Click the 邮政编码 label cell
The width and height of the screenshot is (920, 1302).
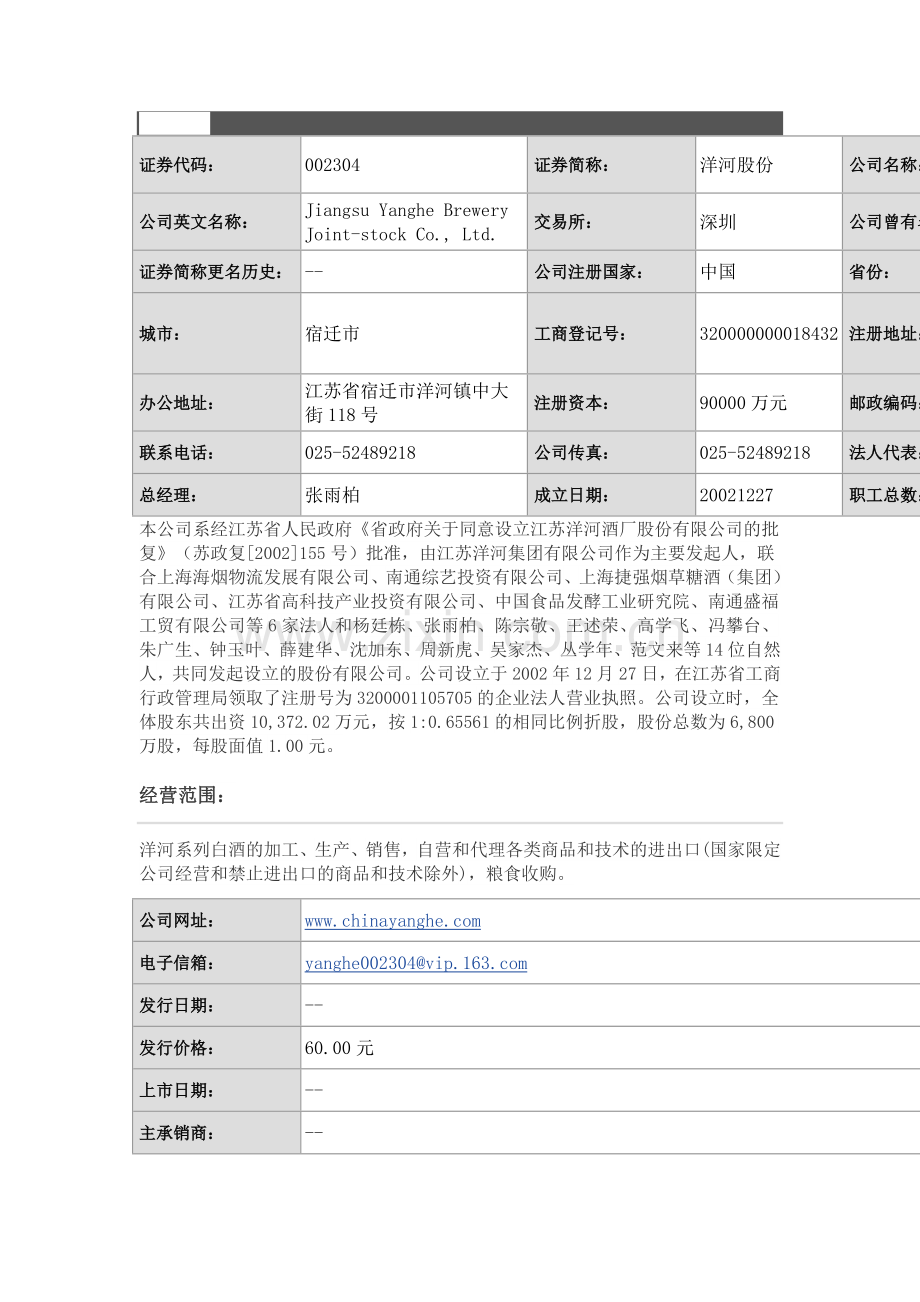pyautogui.click(x=882, y=403)
